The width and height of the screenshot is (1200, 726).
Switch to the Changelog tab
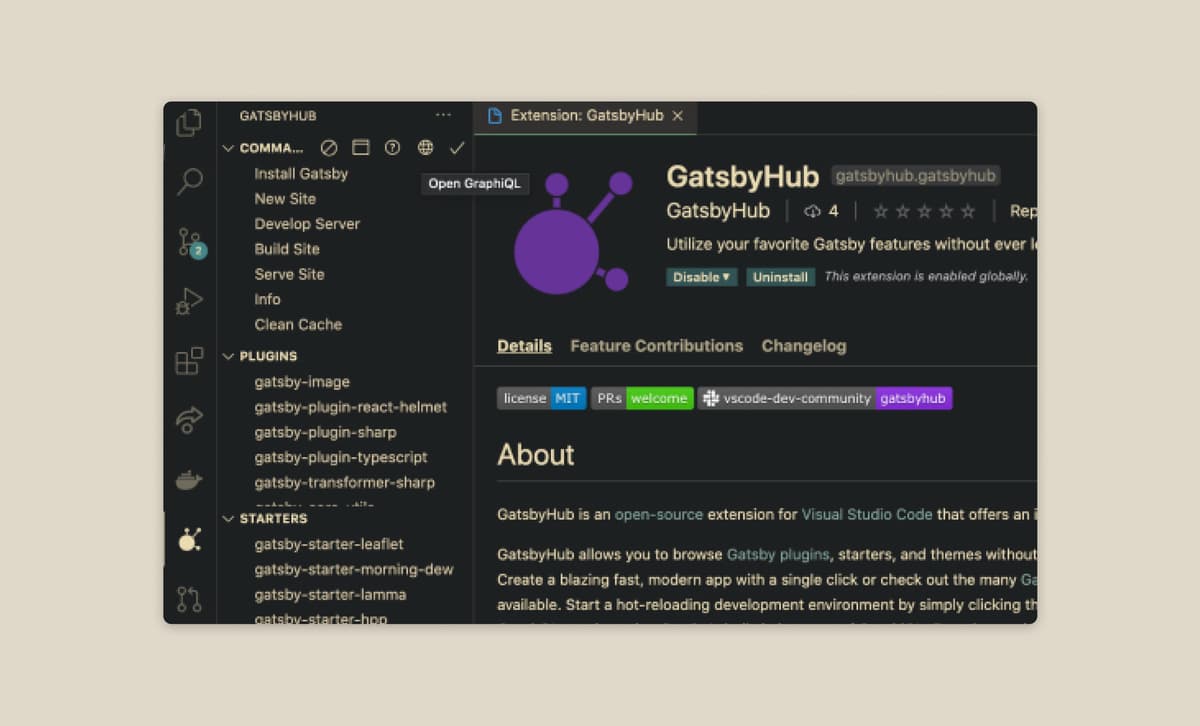tap(804, 346)
